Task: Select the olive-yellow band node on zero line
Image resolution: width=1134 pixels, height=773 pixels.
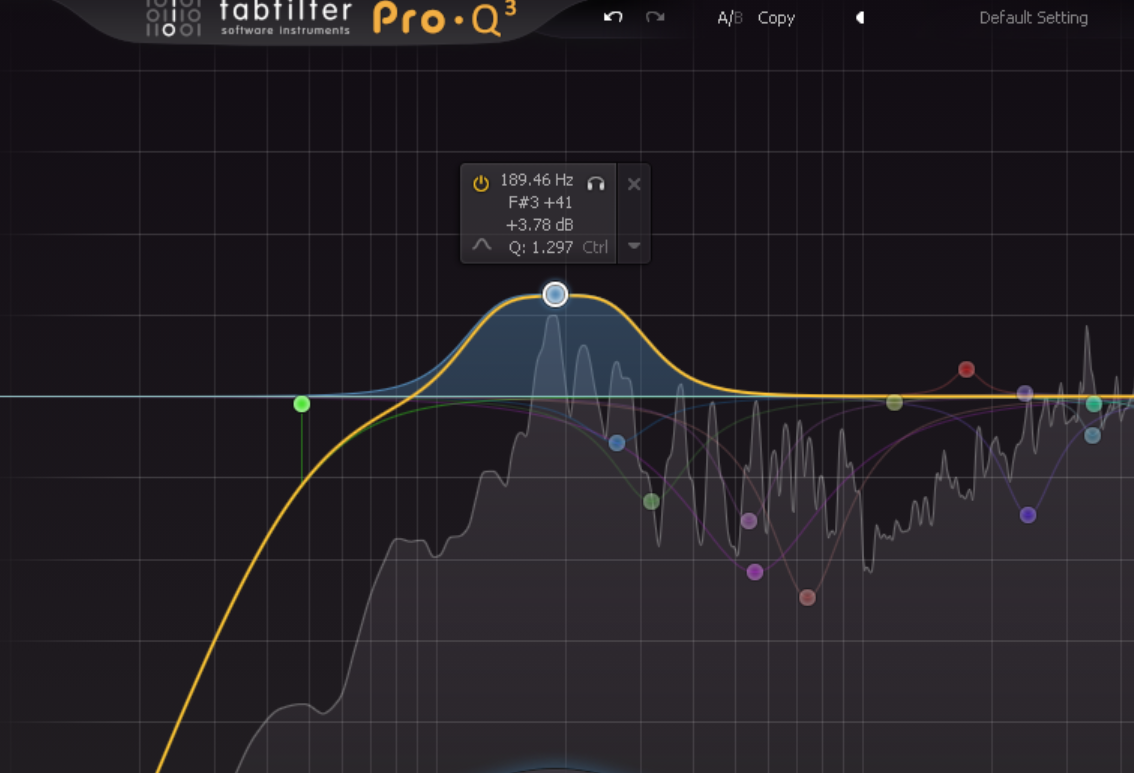Action: [894, 402]
